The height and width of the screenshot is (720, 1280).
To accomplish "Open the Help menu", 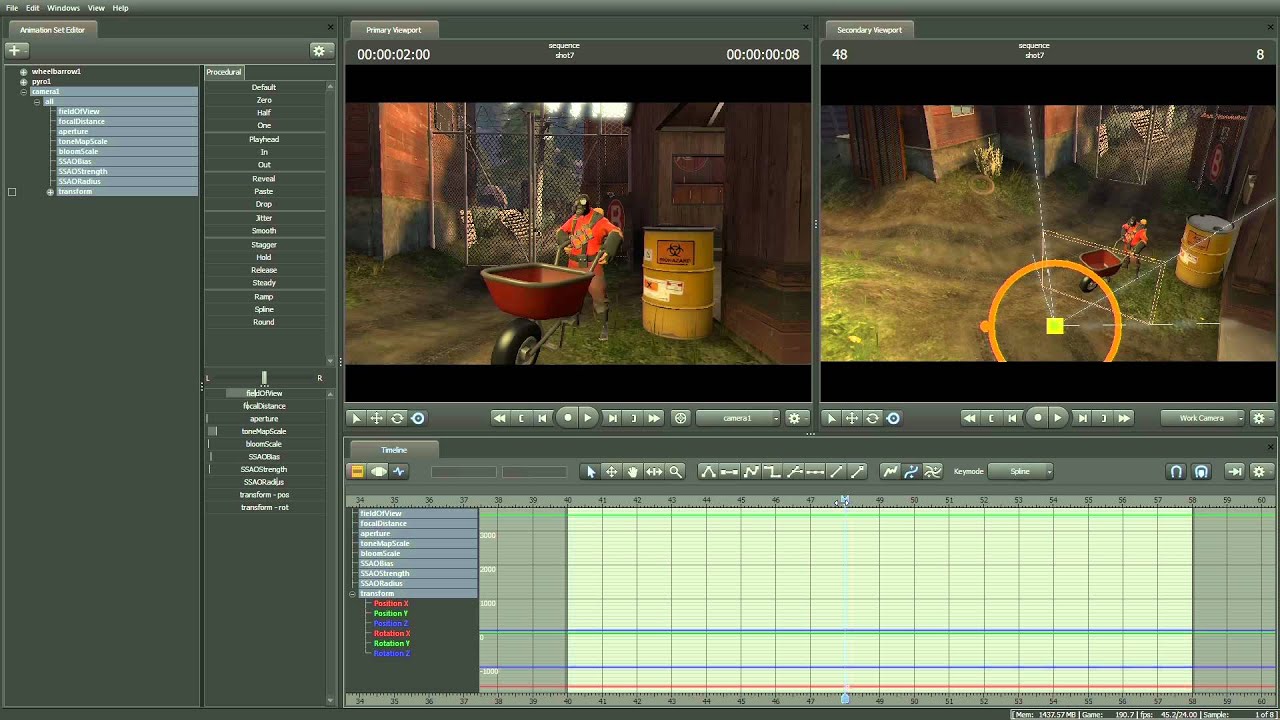I will click(x=120, y=8).
